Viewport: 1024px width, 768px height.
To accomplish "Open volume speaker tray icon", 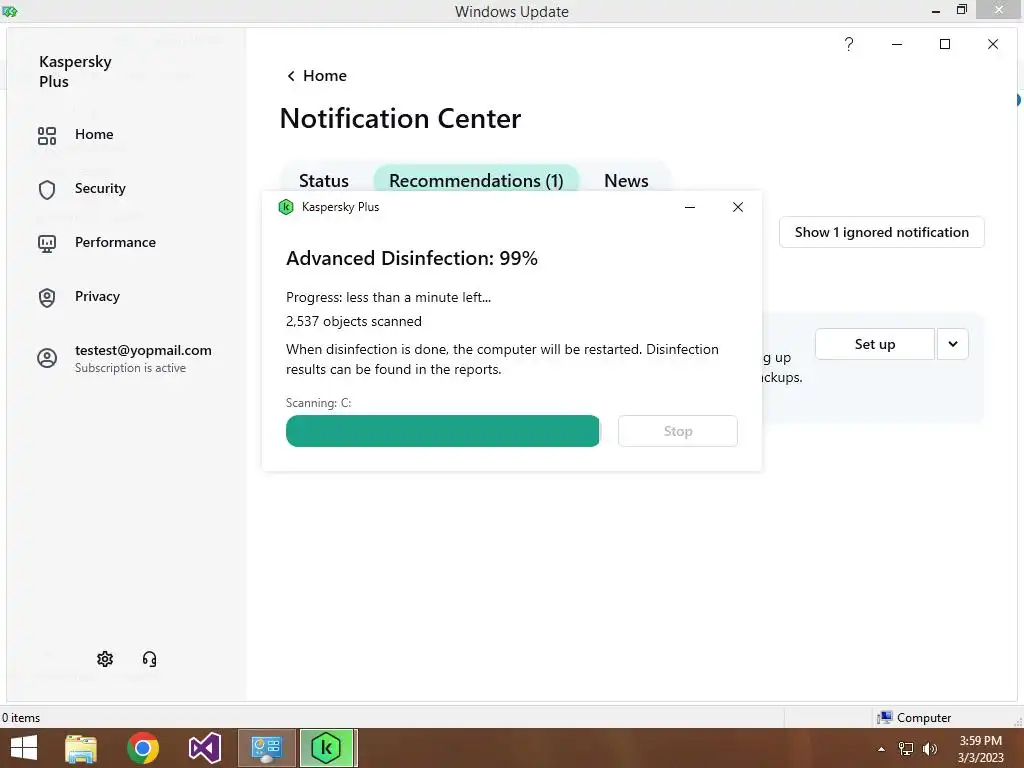I will point(929,749).
